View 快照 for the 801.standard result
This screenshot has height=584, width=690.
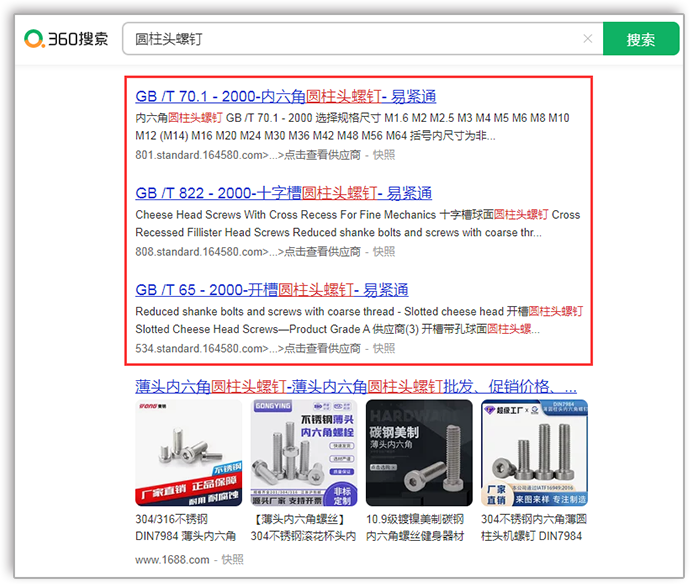(384, 155)
